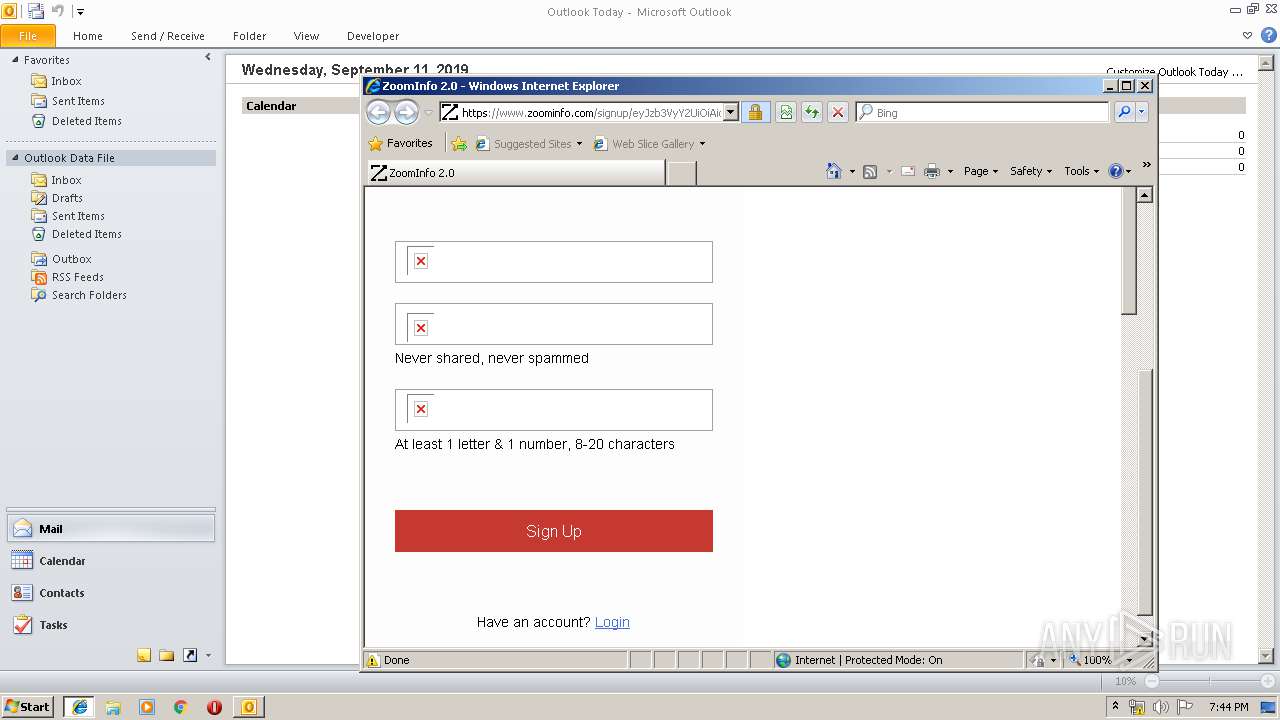Image resolution: width=1280 pixels, height=720 pixels.
Task: Click IE page scroll down arrow
Action: coord(1144,638)
